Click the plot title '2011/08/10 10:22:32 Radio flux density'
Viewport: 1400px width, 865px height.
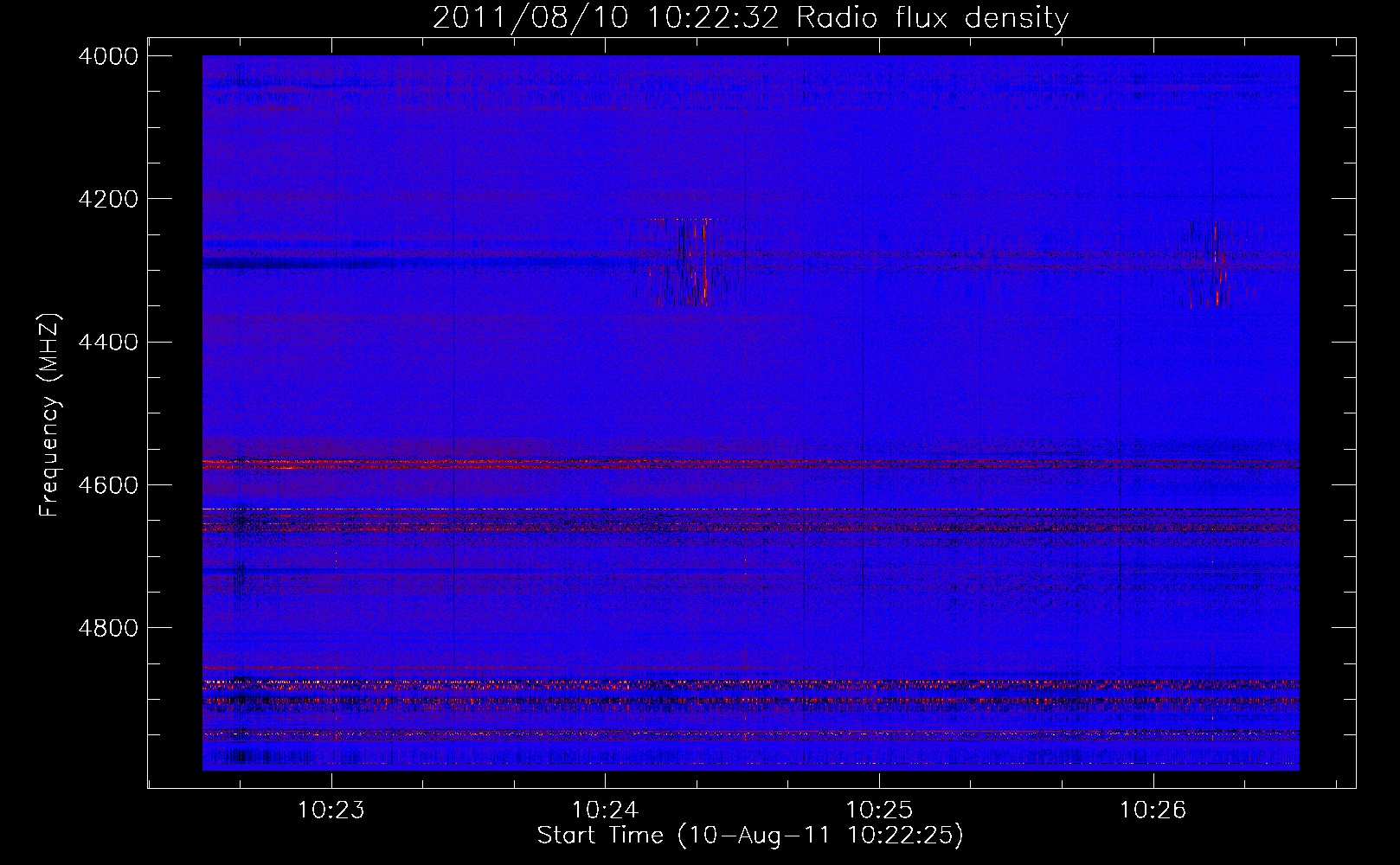(x=750, y=17)
